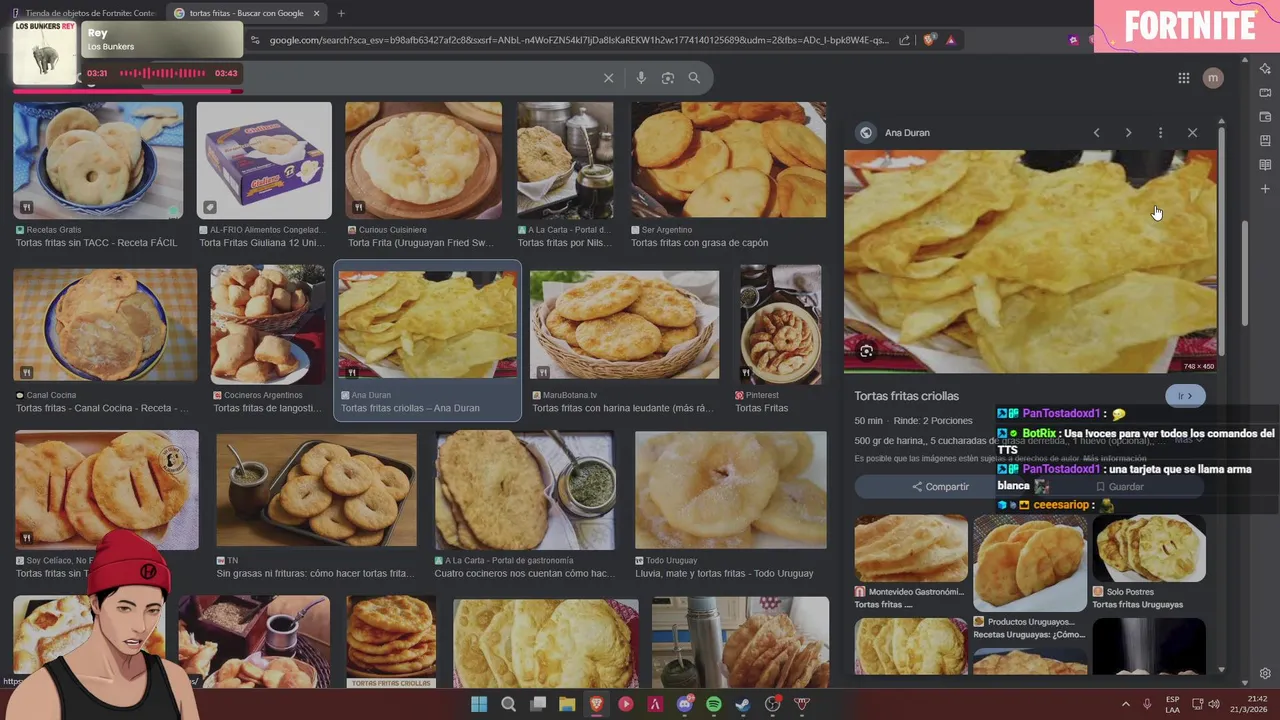Click the Compartir button

[940, 487]
